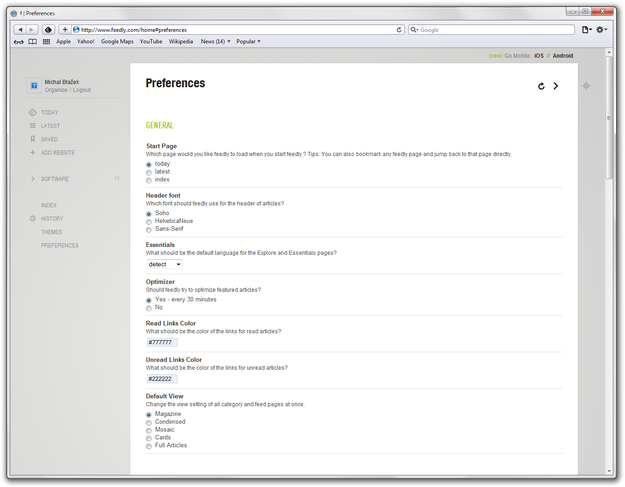The height and width of the screenshot is (487, 625).
Task: Click the Unread Links Color #222222 field
Action: click(x=162, y=379)
